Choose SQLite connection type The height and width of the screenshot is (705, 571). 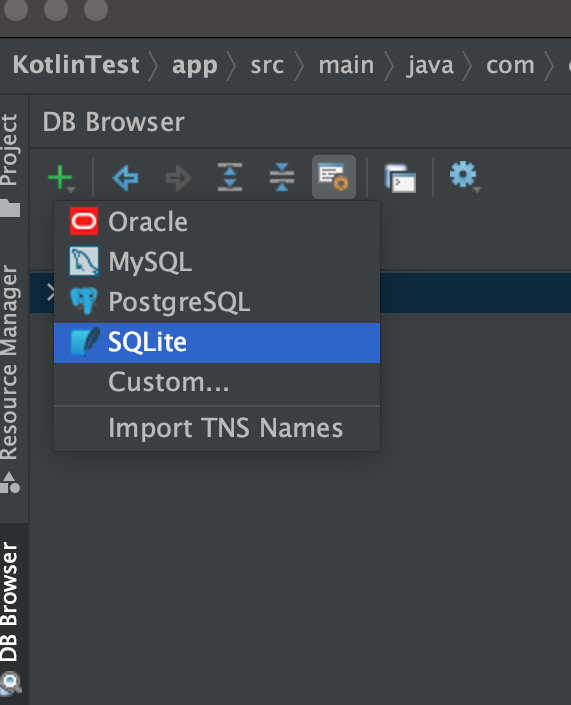click(x=217, y=343)
